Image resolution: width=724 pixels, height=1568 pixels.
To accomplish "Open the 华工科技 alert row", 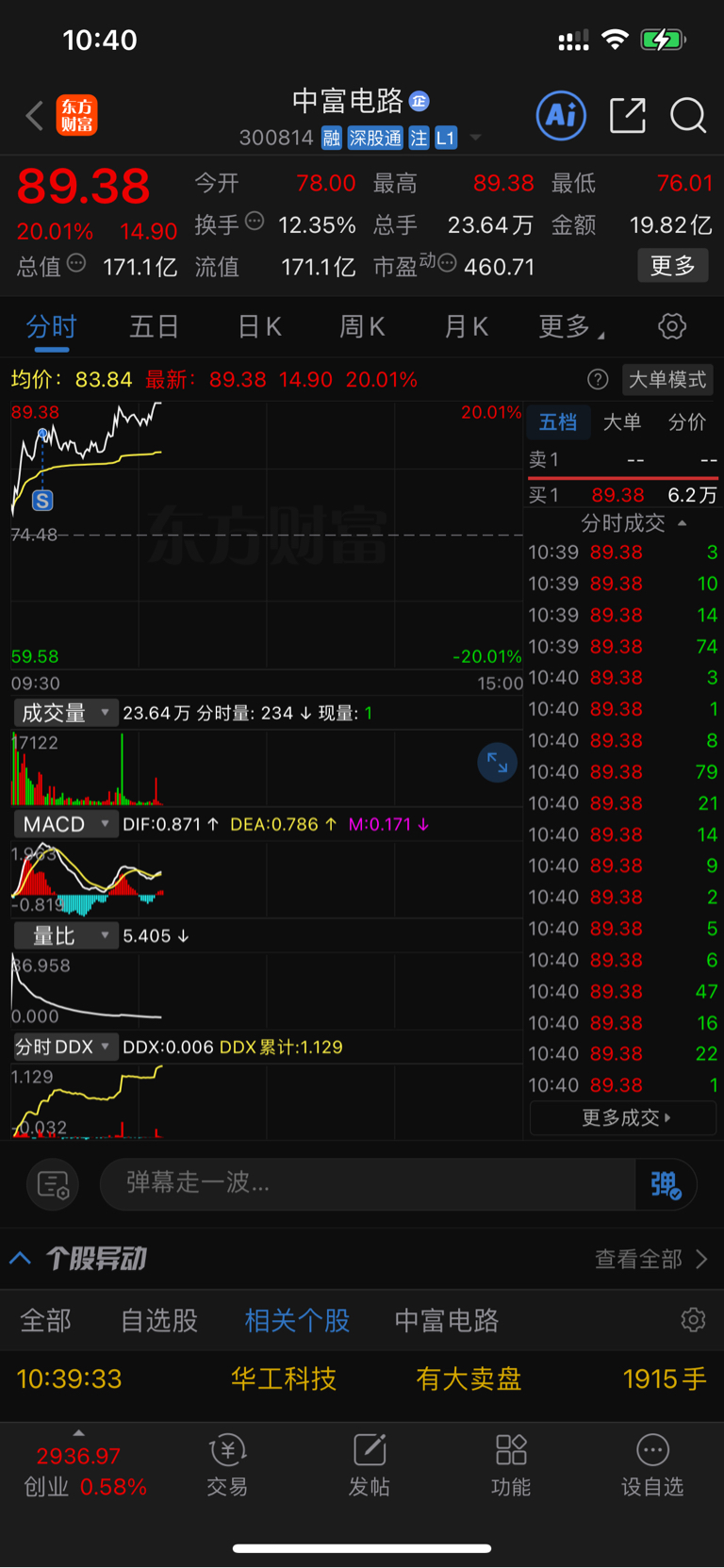I will click(362, 1379).
